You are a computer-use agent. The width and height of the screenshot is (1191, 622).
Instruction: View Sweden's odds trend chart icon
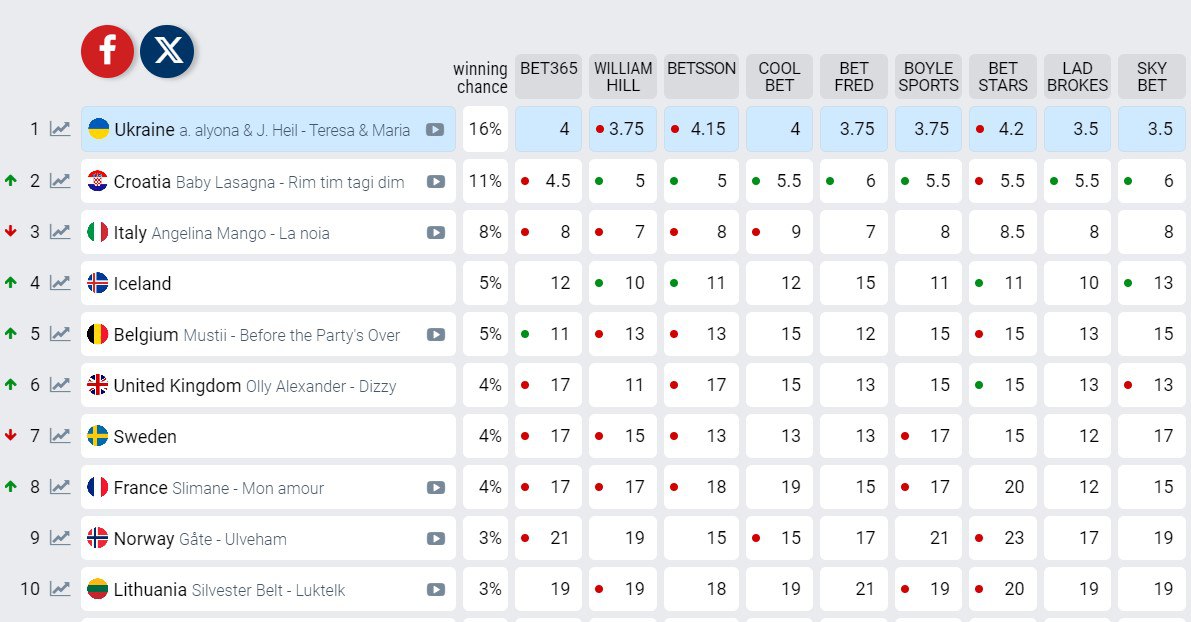(61, 436)
